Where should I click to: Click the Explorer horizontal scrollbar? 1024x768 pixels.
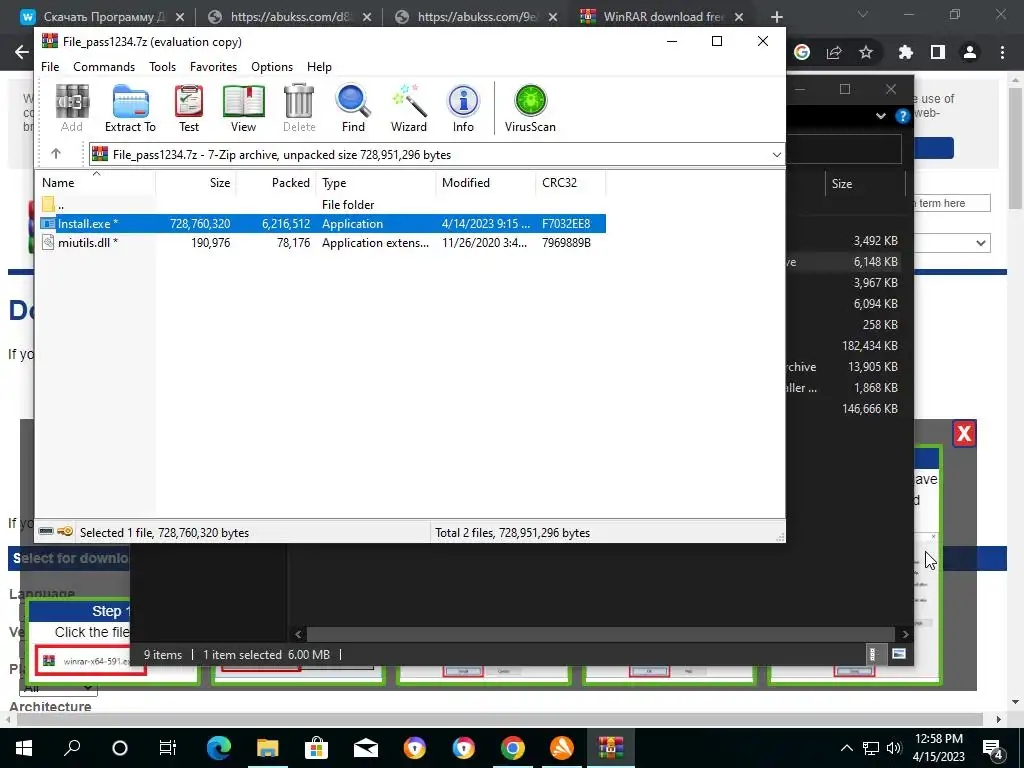tap(601, 633)
